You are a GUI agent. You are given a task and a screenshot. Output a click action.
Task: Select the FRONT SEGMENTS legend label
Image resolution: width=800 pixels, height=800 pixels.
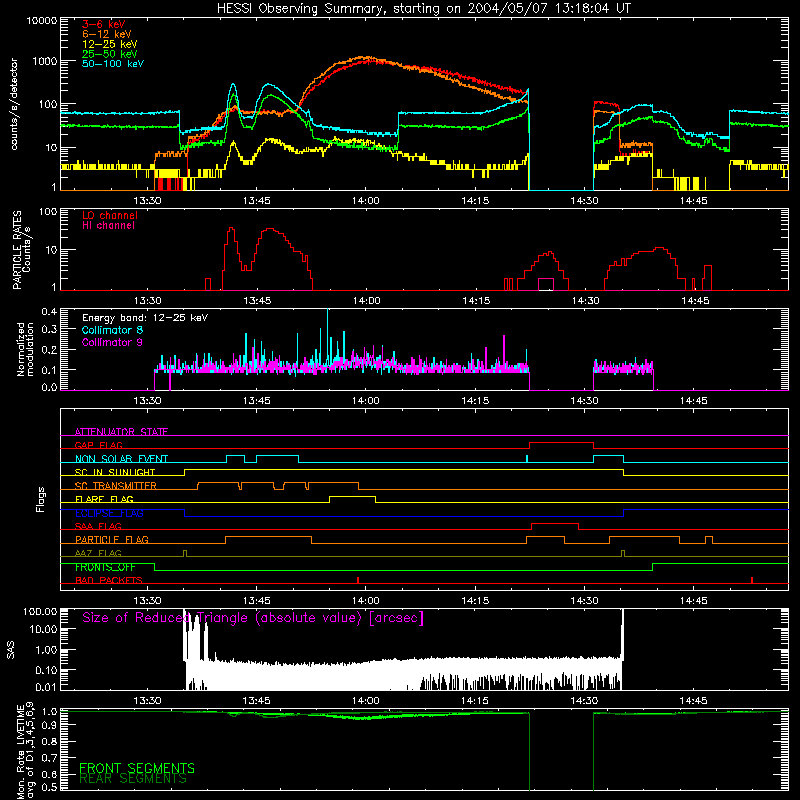[137, 768]
